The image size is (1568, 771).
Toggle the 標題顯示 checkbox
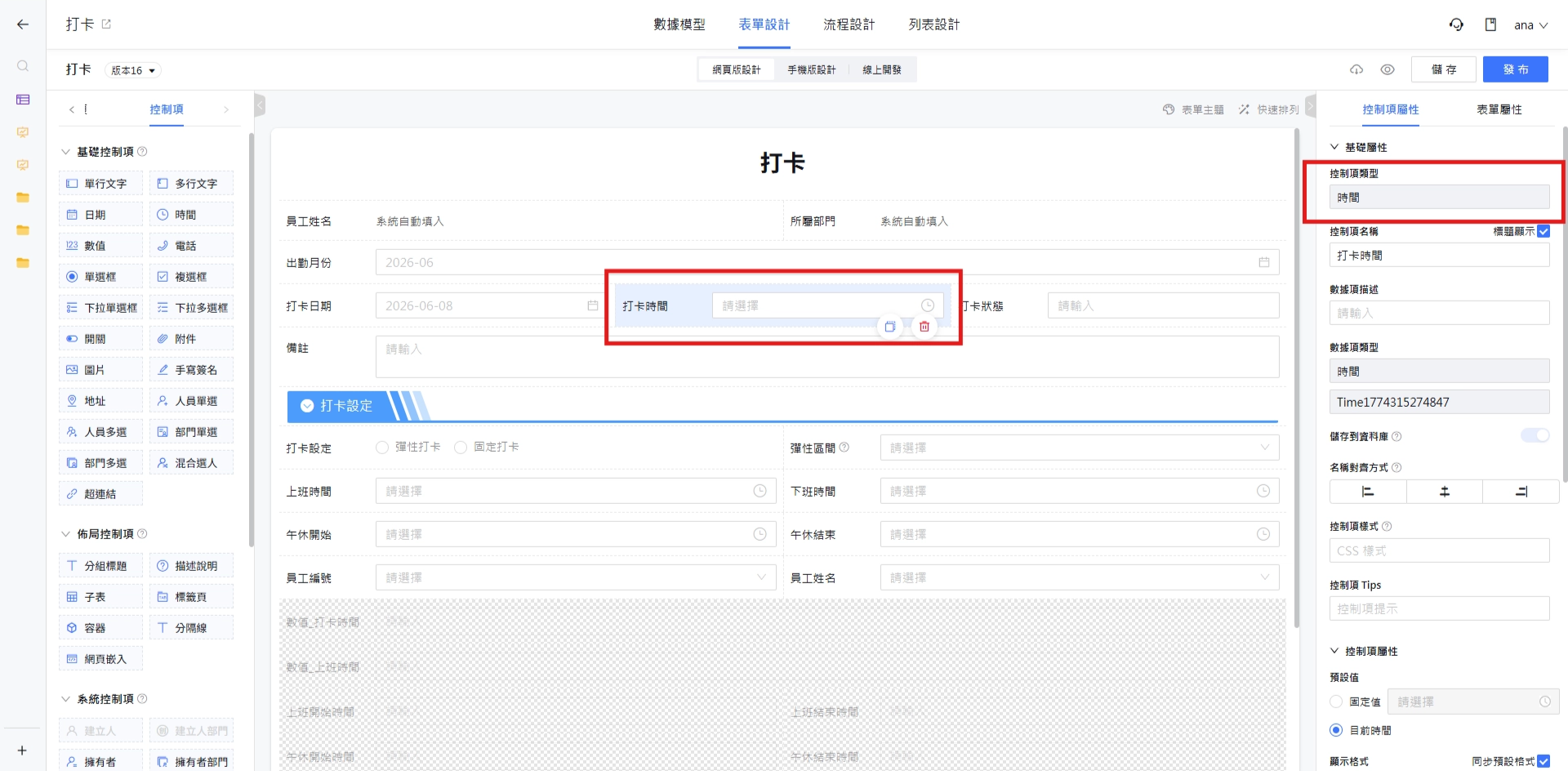point(1543,231)
